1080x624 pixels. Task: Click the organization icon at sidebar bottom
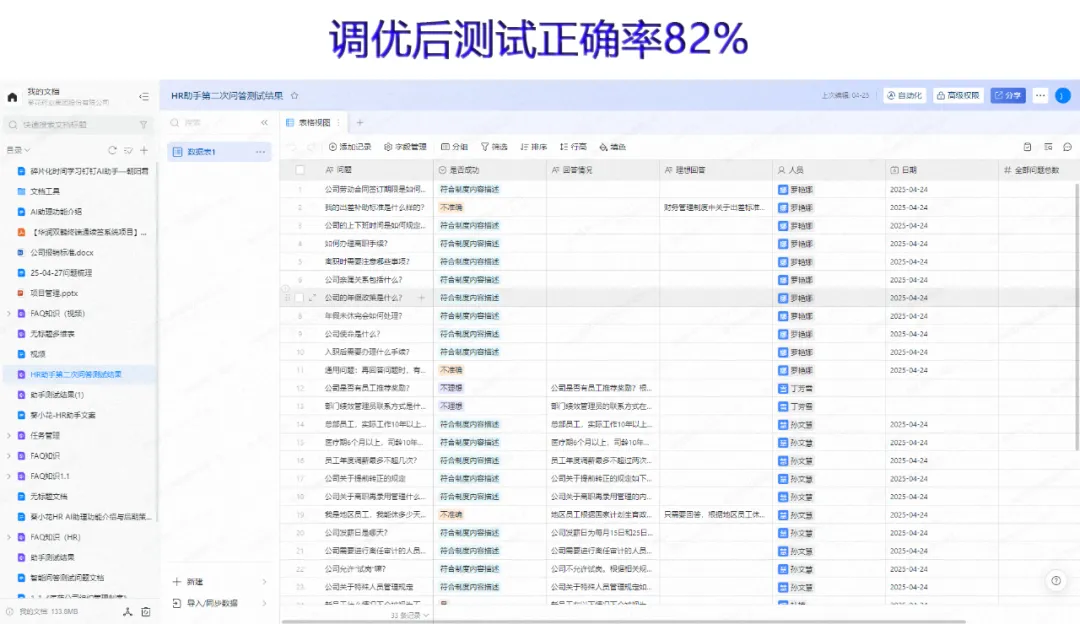tap(127, 612)
